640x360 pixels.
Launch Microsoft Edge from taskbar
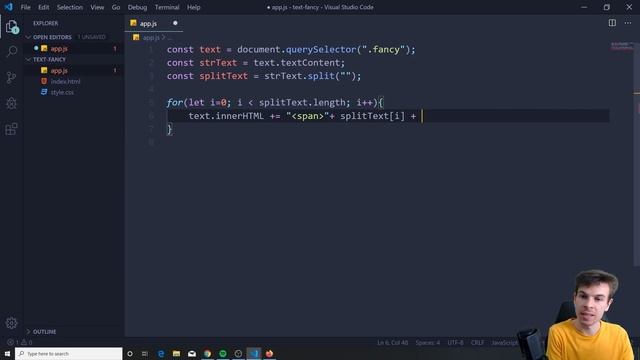[x=161, y=353]
